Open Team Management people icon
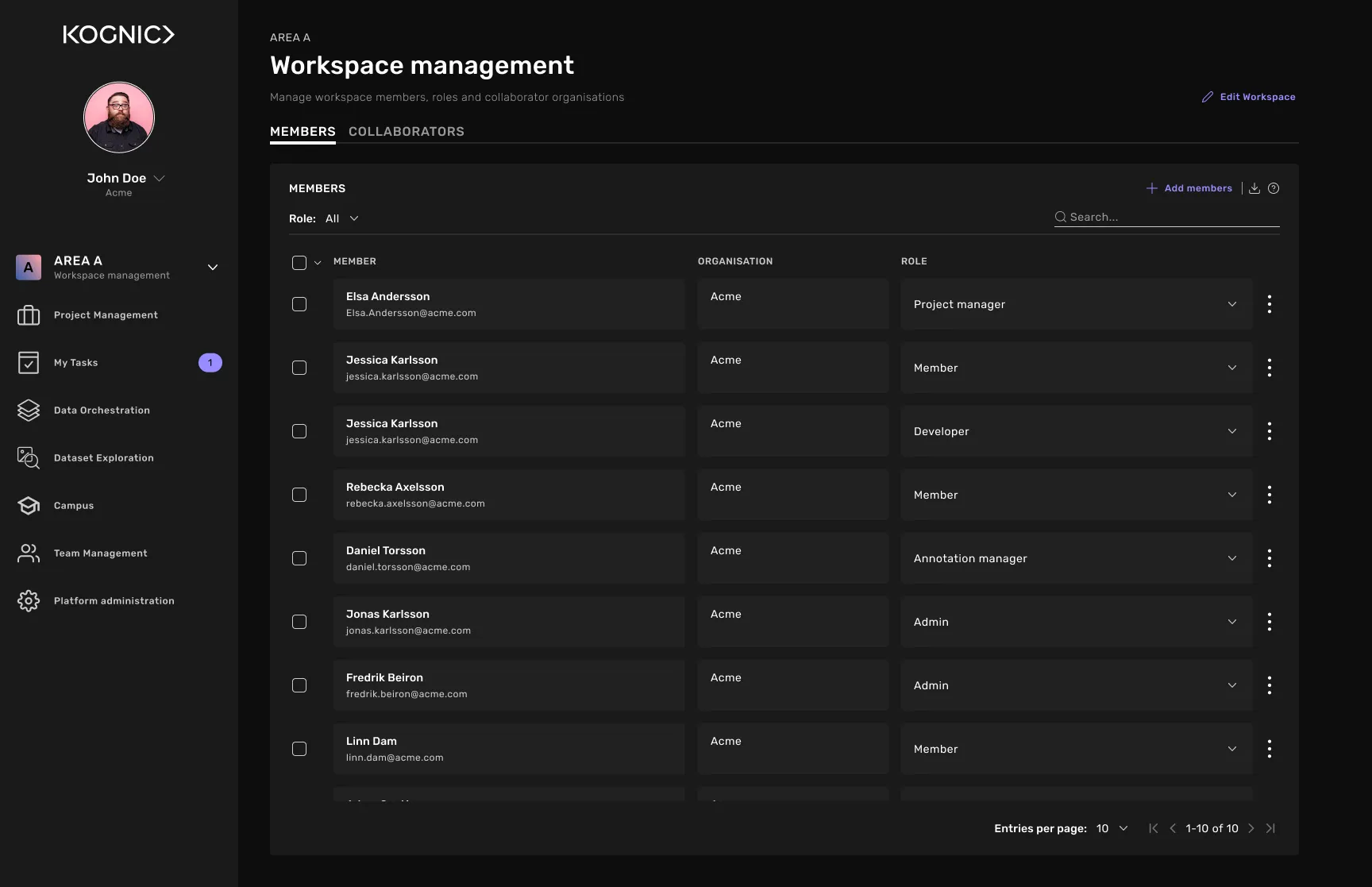1372x887 pixels. point(29,553)
